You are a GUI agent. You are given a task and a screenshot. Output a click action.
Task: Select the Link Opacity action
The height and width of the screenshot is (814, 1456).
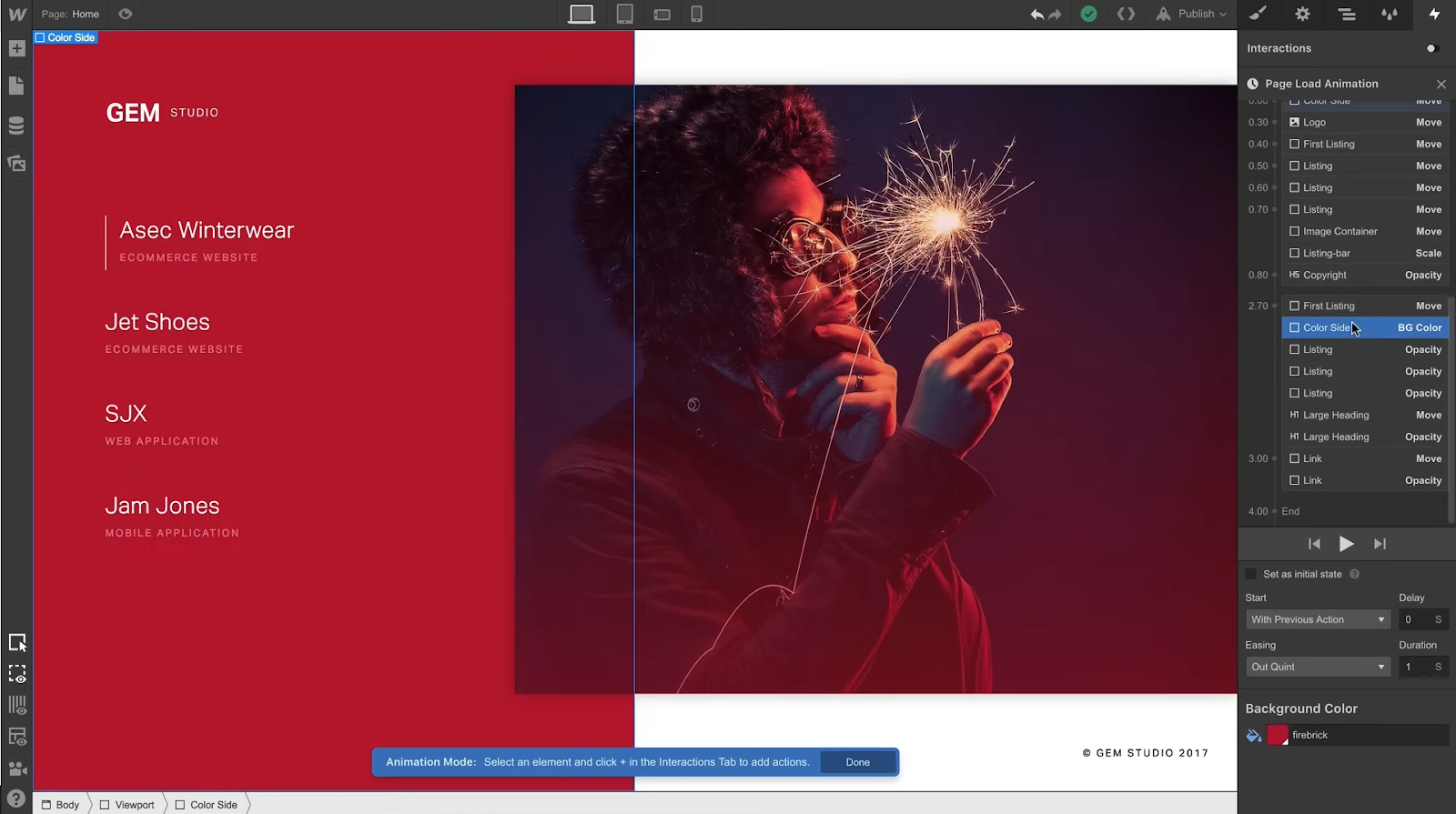point(1365,480)
